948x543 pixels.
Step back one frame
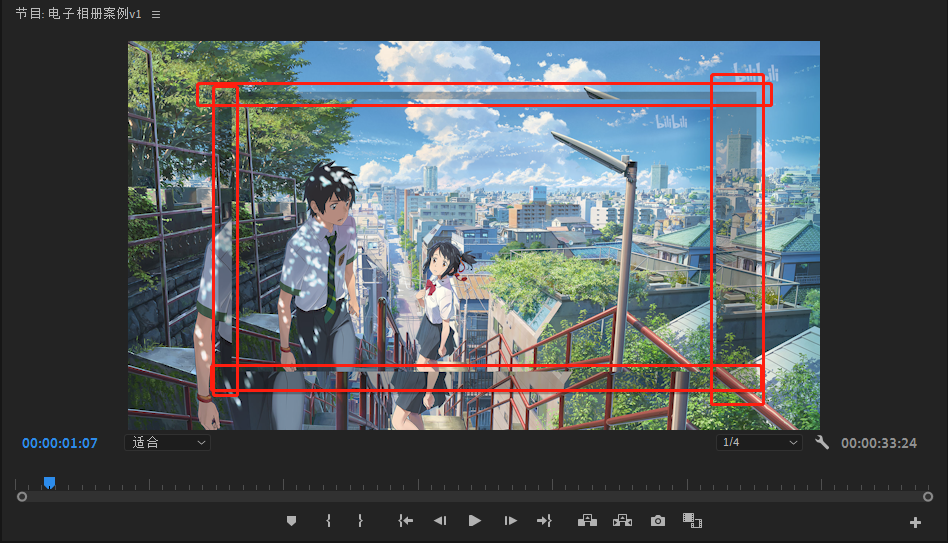tap(440, 521)
